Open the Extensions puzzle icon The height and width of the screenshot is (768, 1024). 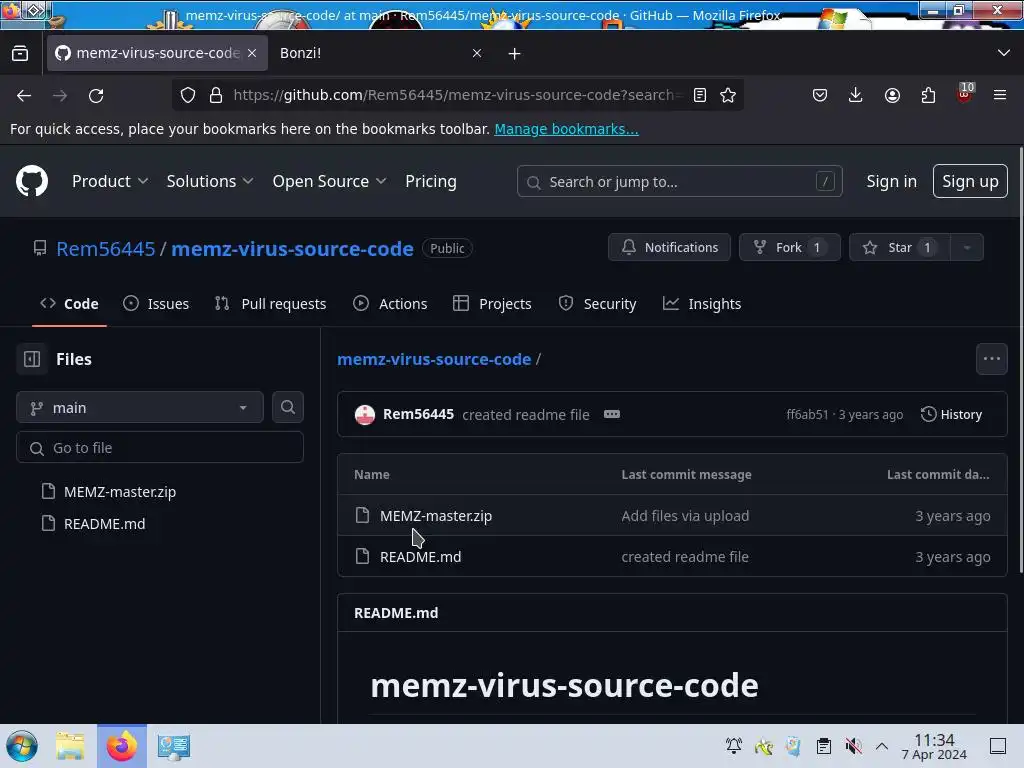coord(928,95)
